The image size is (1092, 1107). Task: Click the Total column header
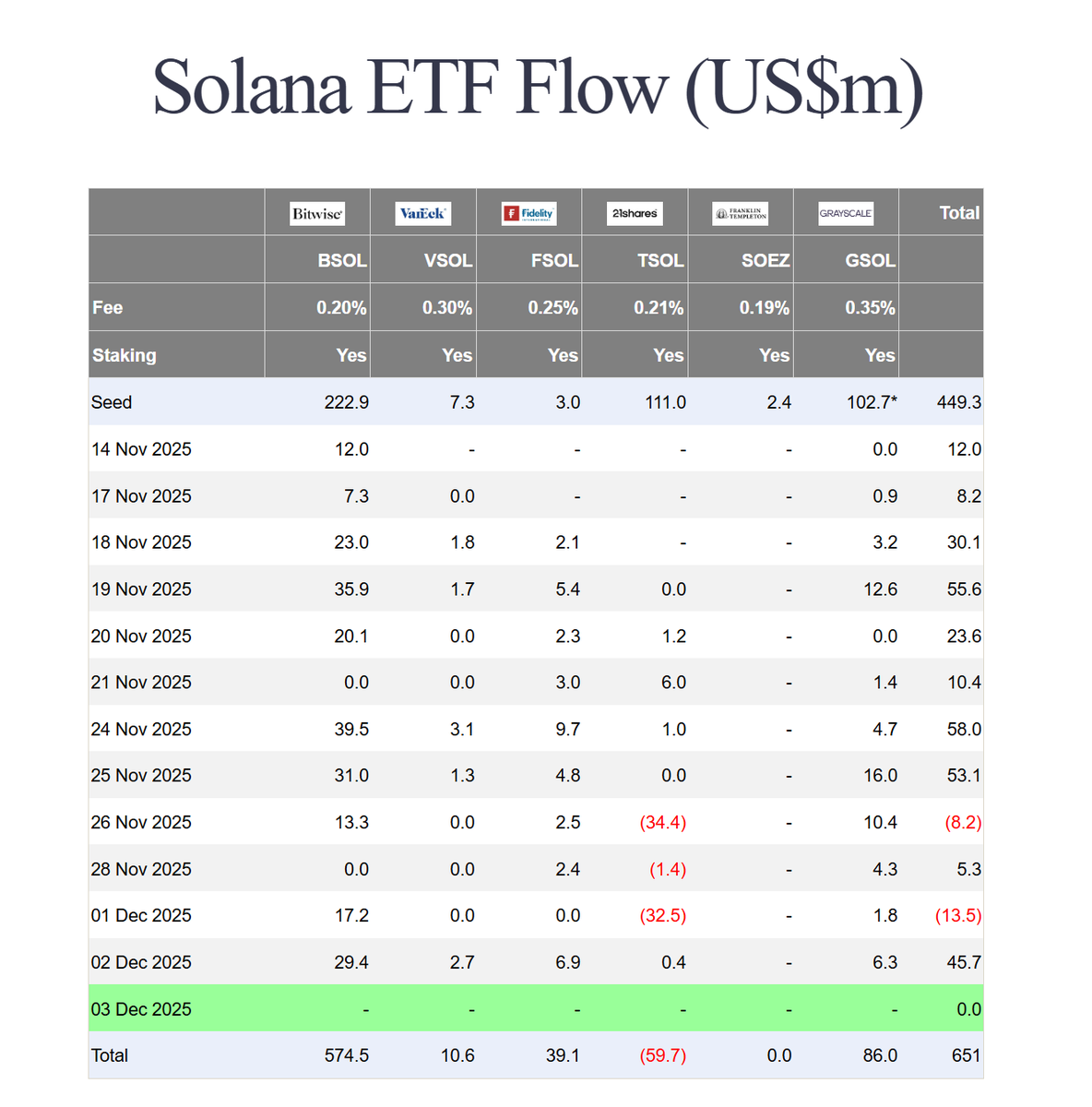pyautogui.click(x=959, y=213)
